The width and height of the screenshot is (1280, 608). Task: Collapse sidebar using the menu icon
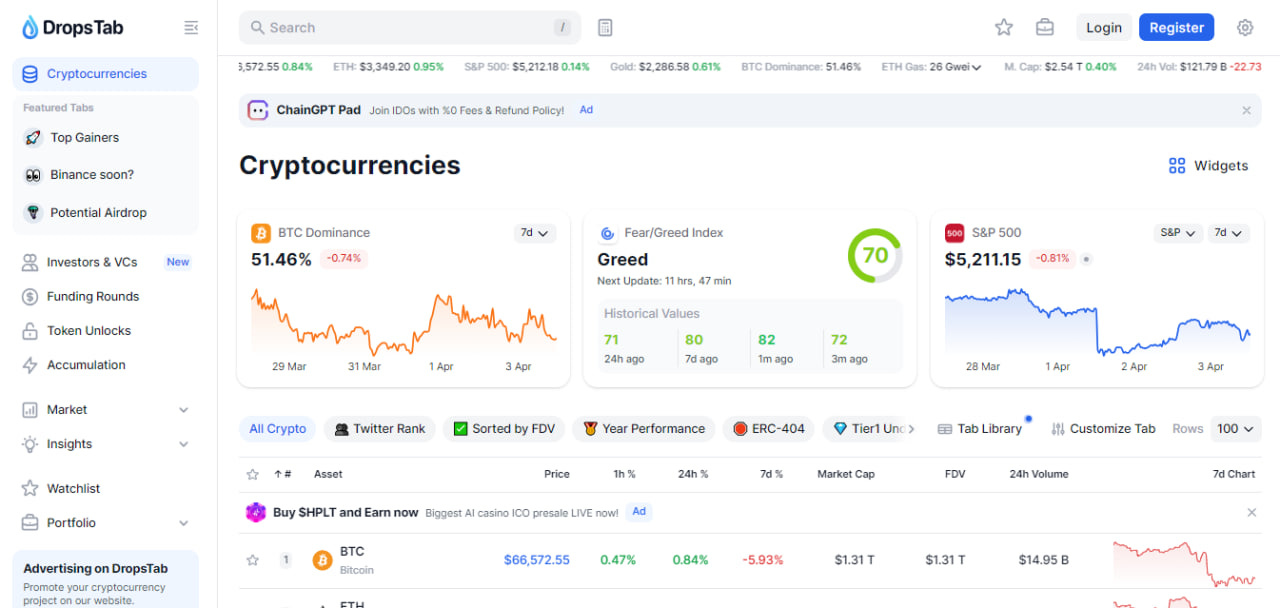click(191, 28)
